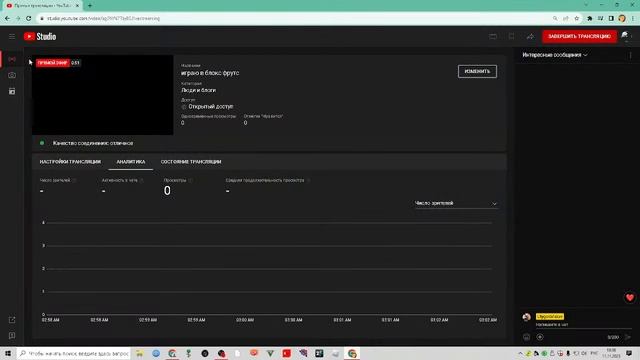Click the send feedback icon in sidebar
The width and height of the screenshot is (640, 360).
tap(12, 336)
